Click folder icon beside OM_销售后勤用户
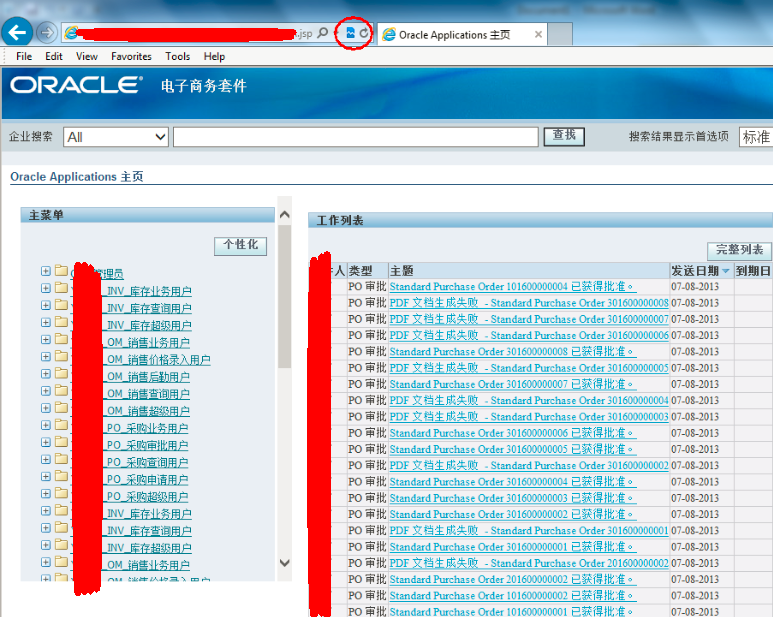The image size is (773, 617). [61, 373]
